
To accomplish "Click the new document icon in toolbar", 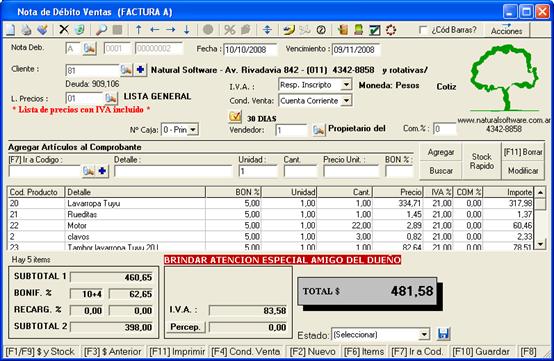I will tap(10, 30).
